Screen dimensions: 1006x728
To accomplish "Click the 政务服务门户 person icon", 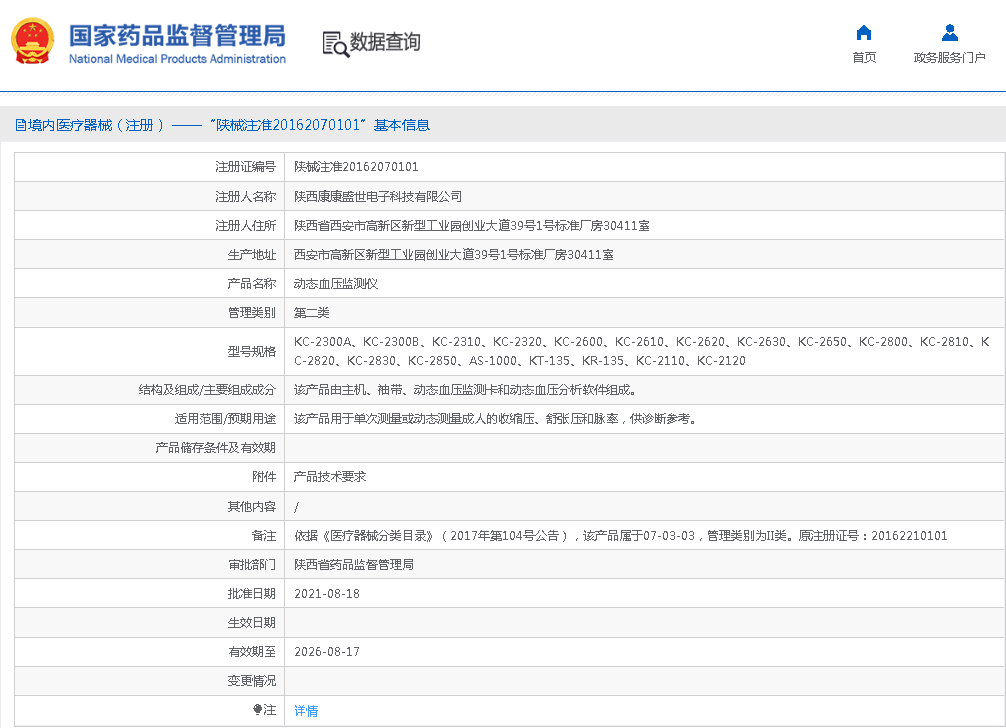I will [x=949, y=33].
